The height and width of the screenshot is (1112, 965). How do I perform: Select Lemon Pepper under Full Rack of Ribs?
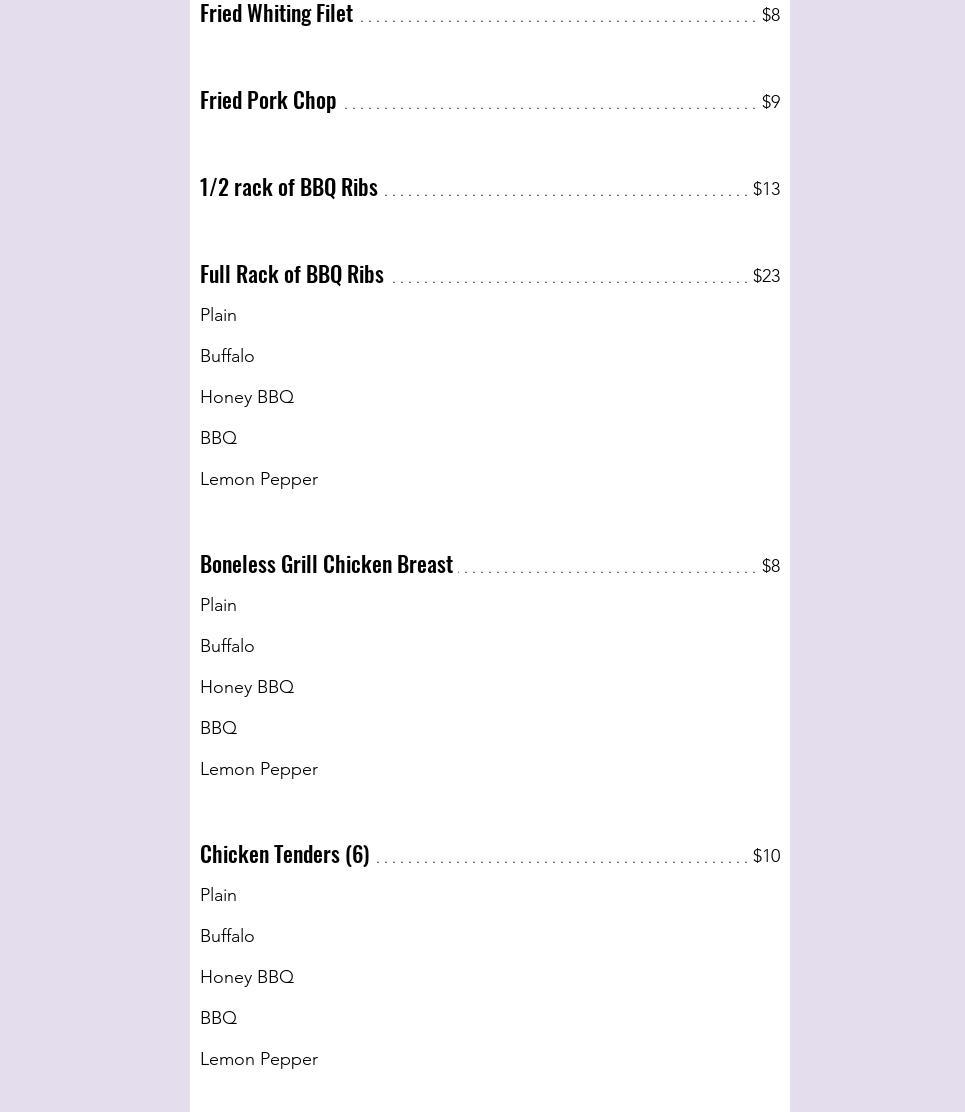[259, 480]
